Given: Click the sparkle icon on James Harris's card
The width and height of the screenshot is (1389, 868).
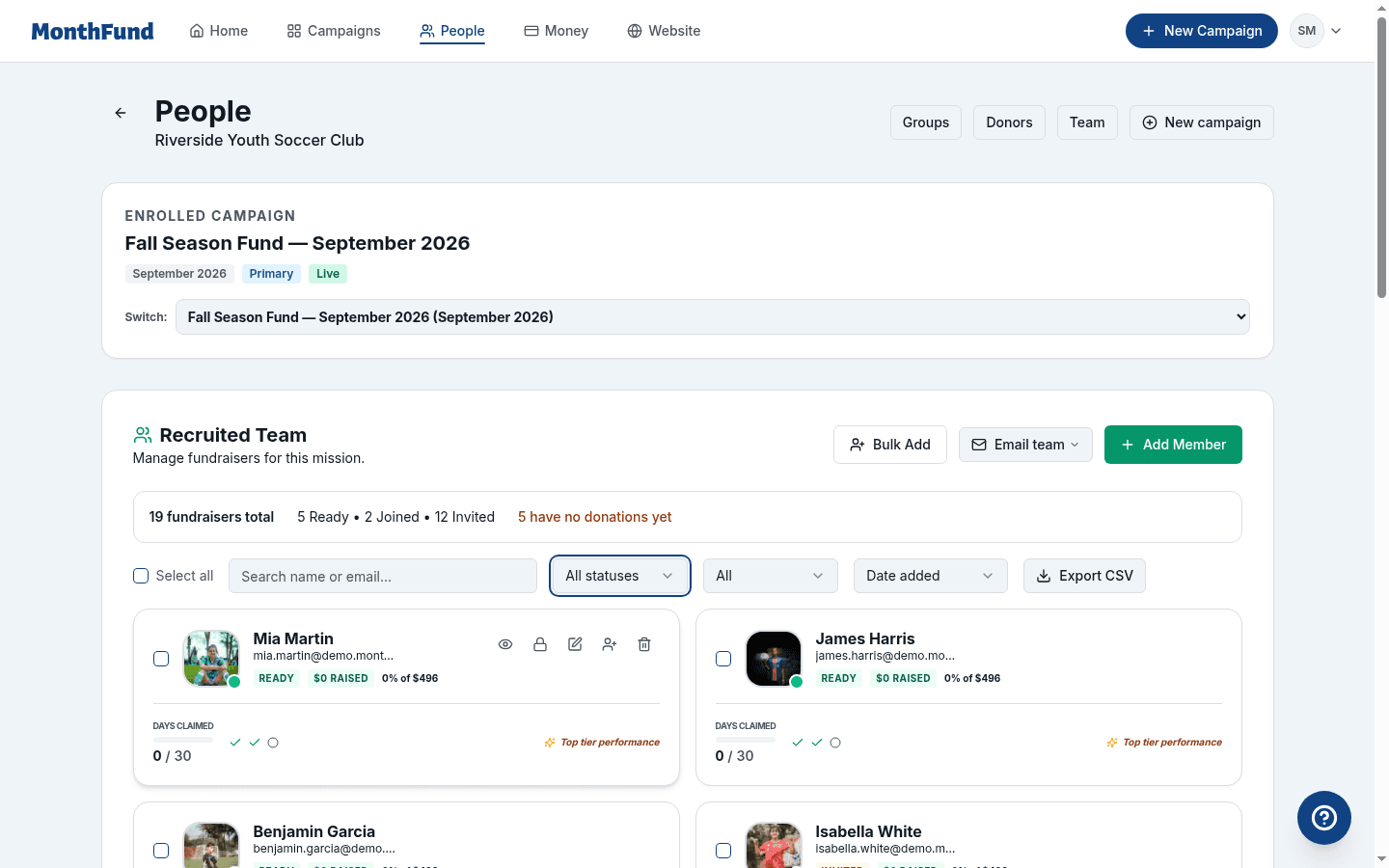Looking at the screenshot, I should [x=1112, y=743].
